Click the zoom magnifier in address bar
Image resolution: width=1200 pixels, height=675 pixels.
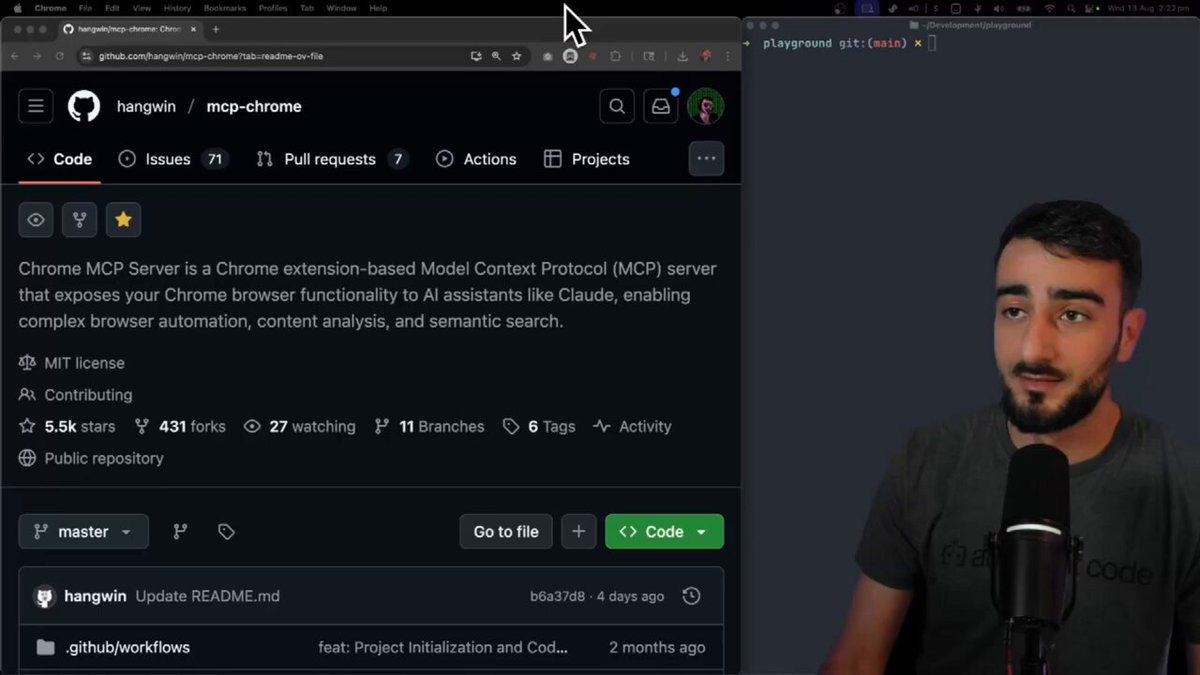tap(496, 56)
